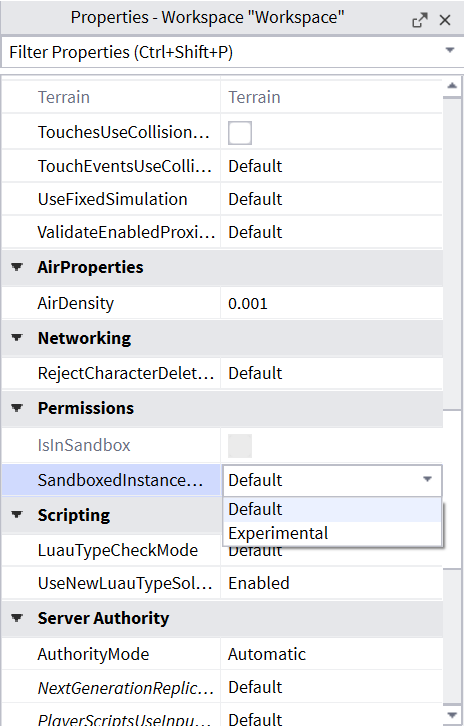
Task: Select the ValidateEnabledProxi... property name
Action: 126,232
